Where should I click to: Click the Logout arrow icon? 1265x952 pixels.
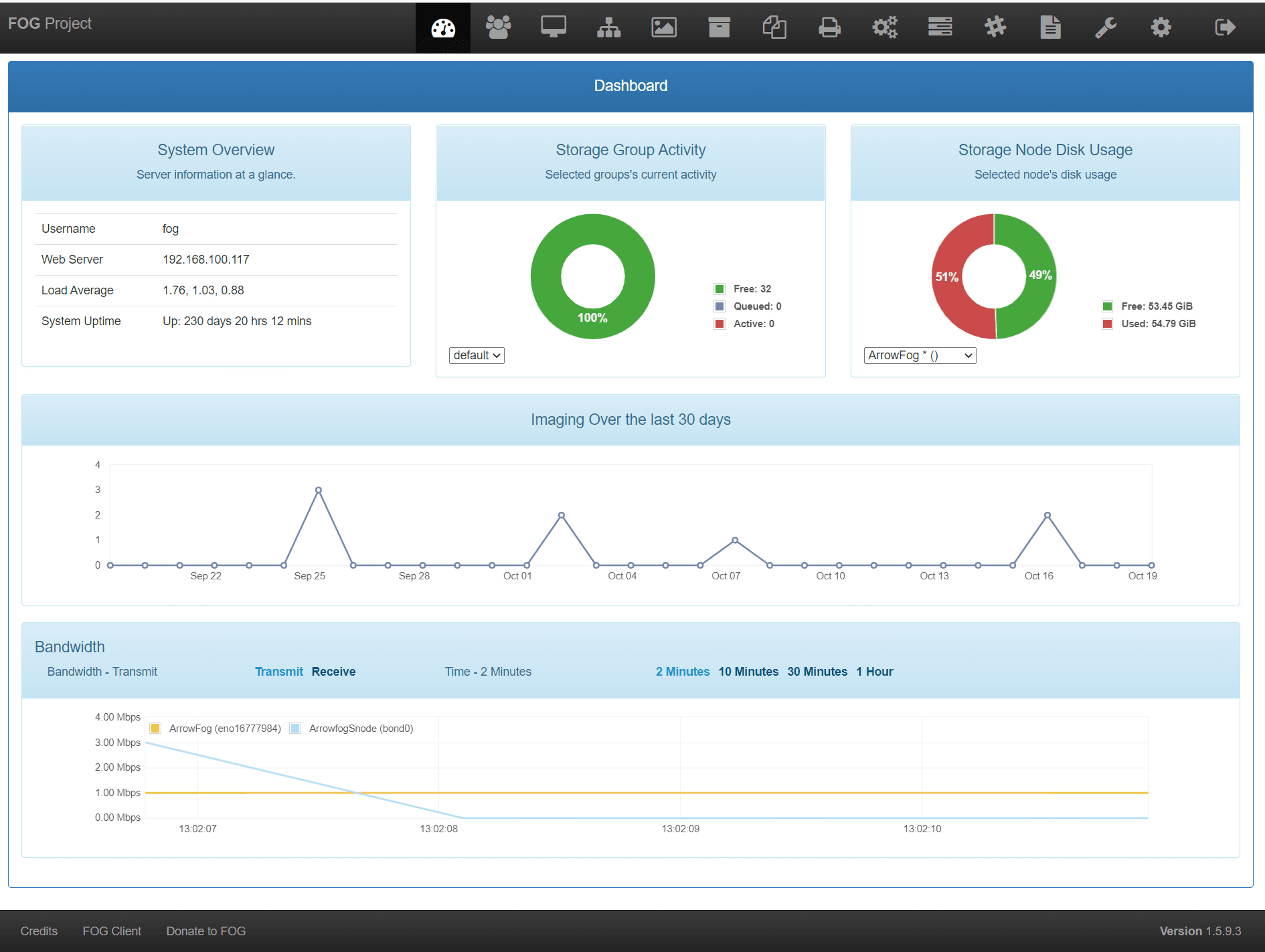click(1225, 27)
